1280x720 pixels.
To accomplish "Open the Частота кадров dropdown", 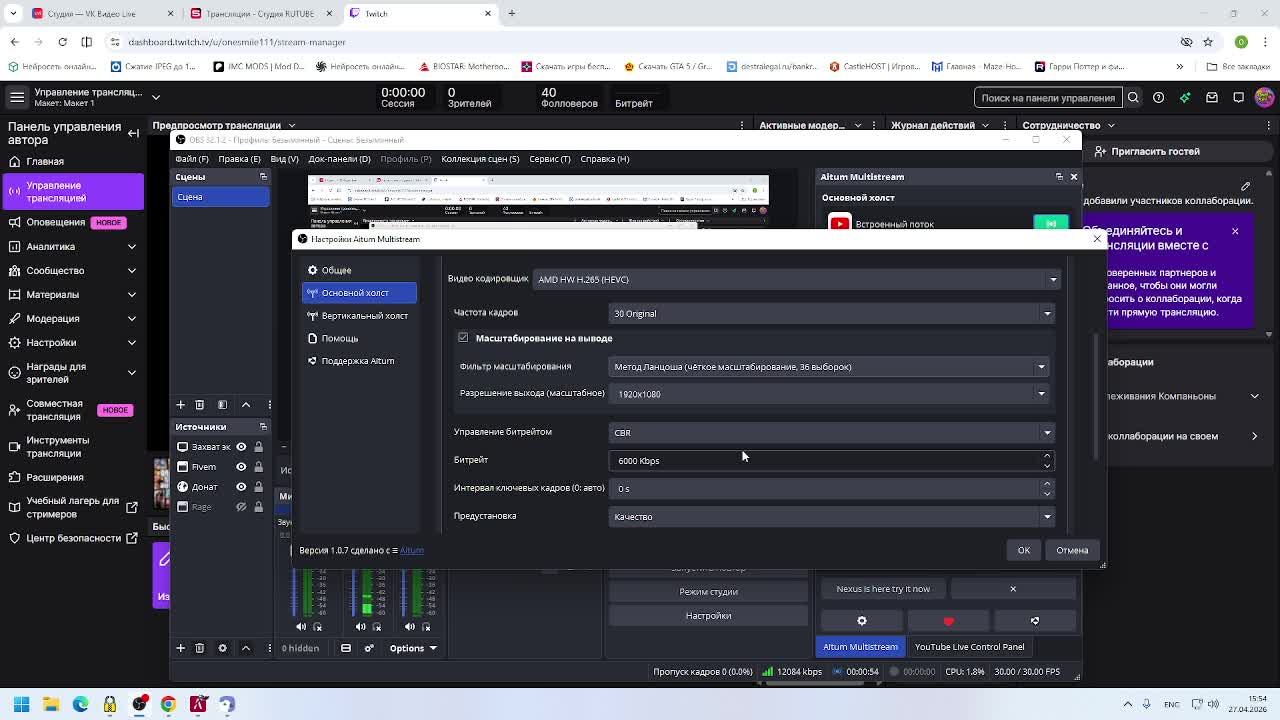I will pos(831,314).
